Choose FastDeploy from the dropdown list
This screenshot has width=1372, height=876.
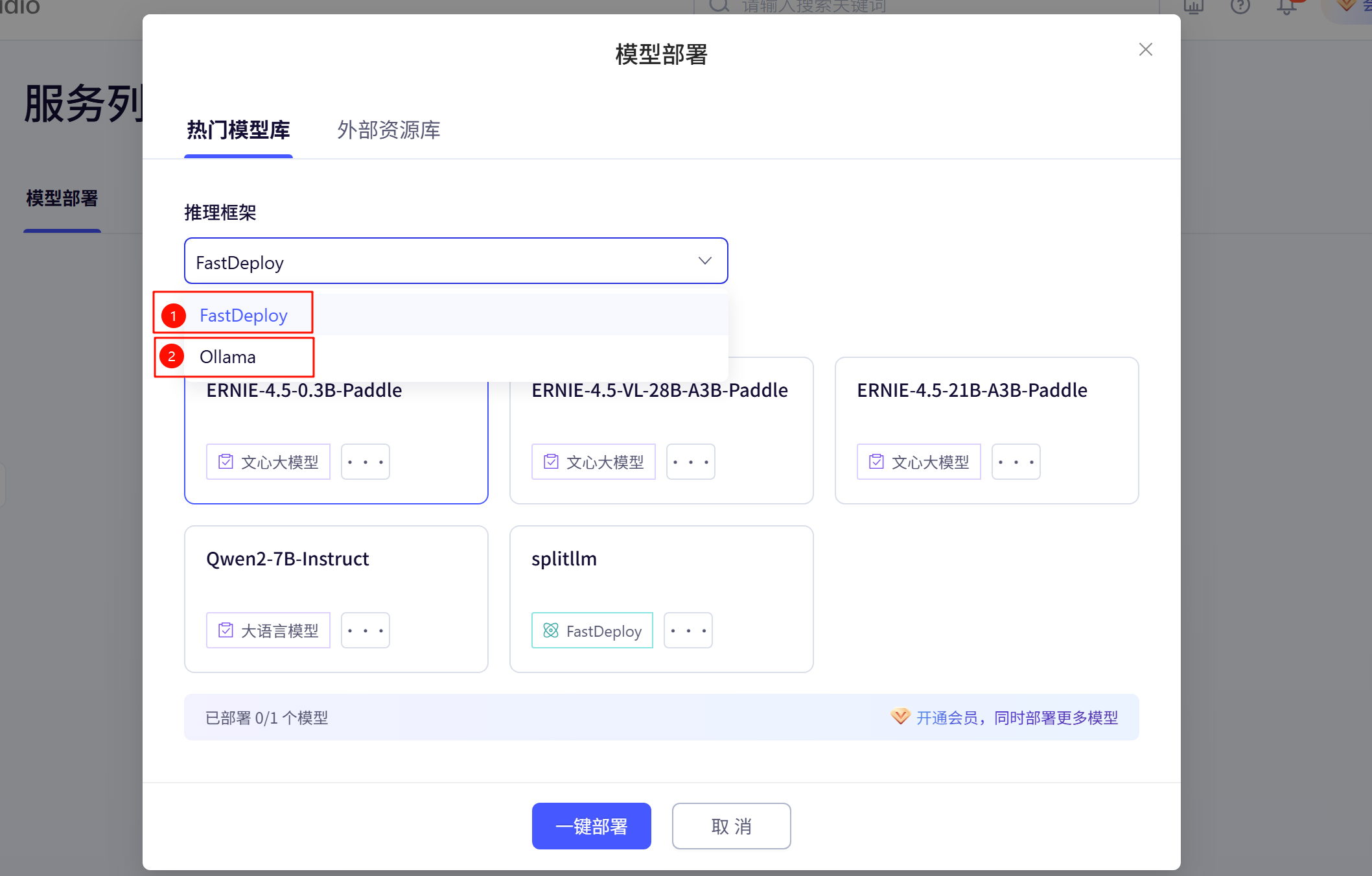456,315
